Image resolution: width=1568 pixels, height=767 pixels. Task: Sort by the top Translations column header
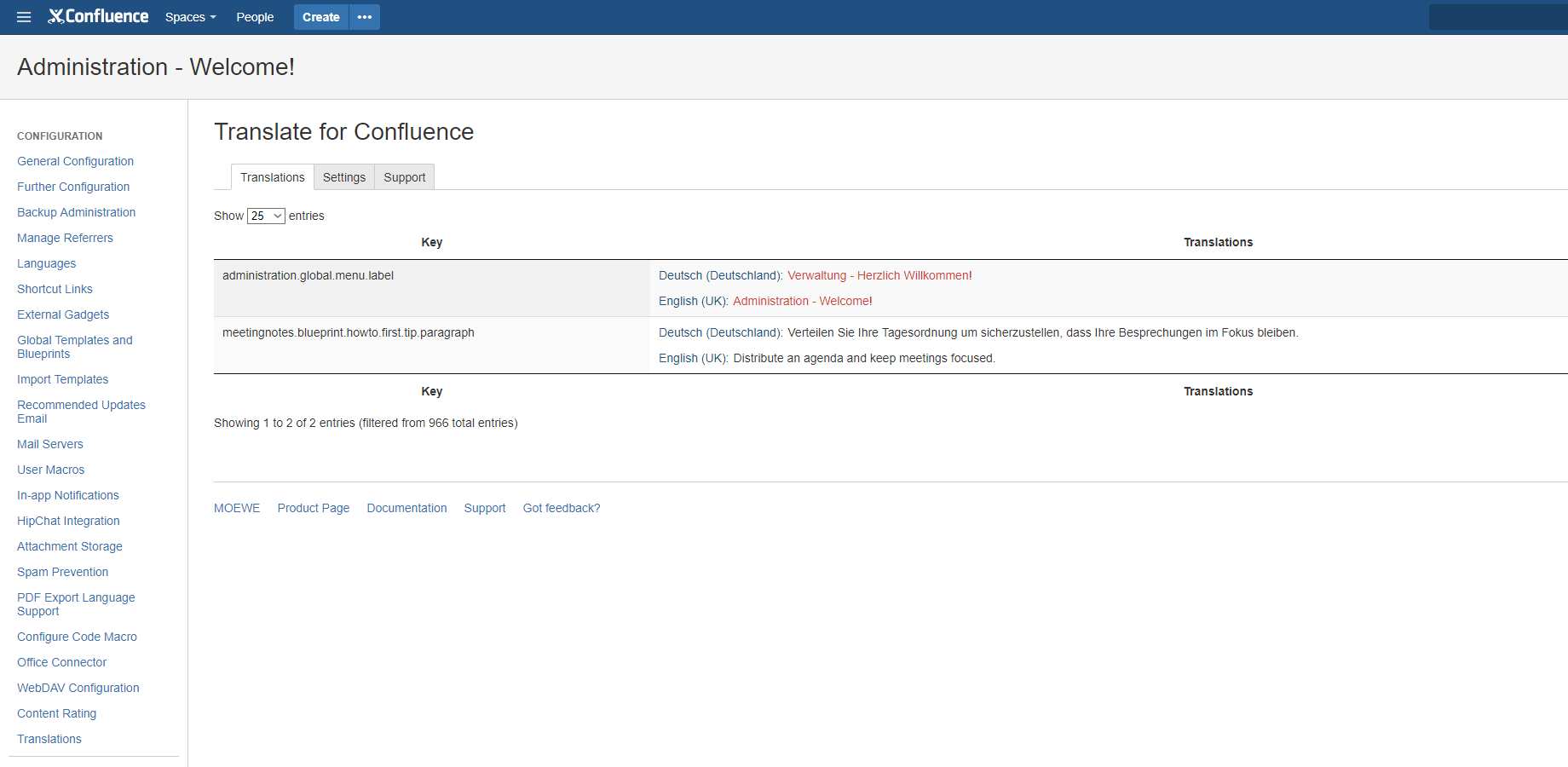1218,242
